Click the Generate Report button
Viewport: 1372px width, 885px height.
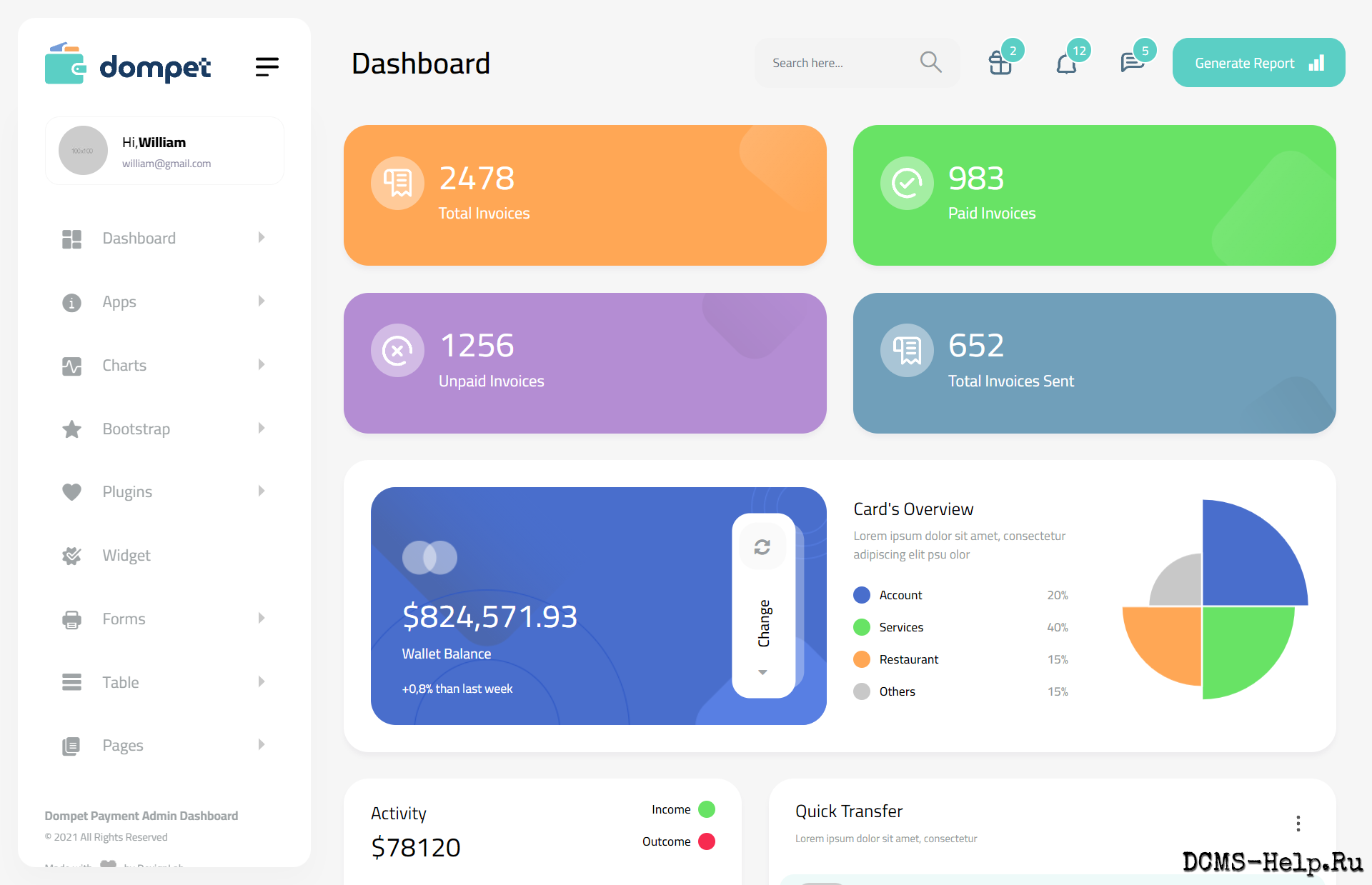pyautogui.click(x=1258, y=62)
